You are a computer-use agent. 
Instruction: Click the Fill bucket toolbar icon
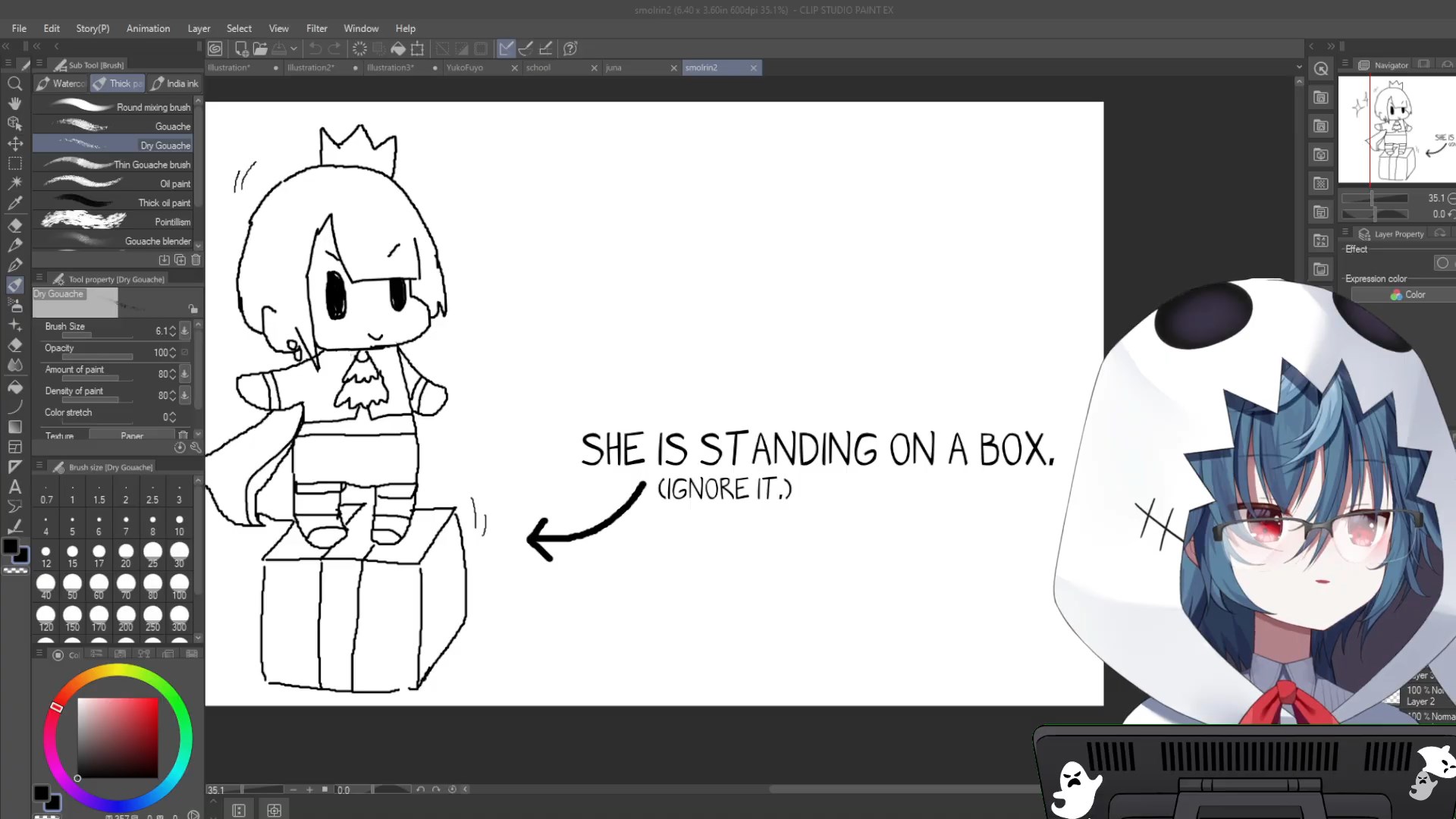tap(397, 49)
